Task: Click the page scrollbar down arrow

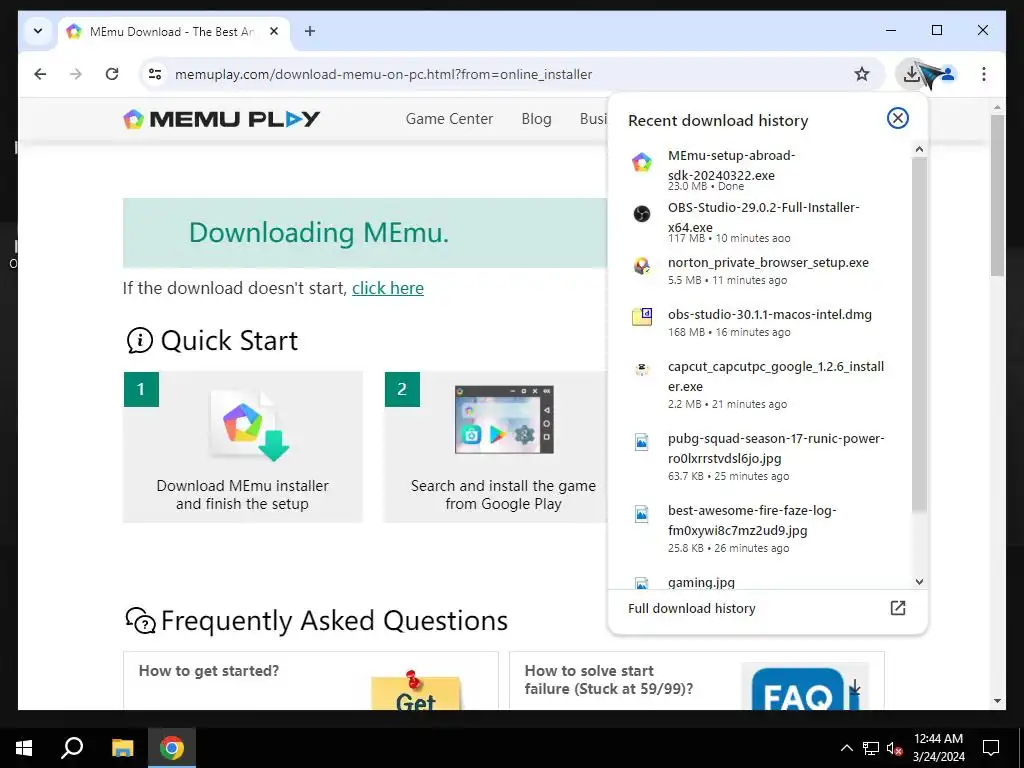Action: tap(997, 701)
